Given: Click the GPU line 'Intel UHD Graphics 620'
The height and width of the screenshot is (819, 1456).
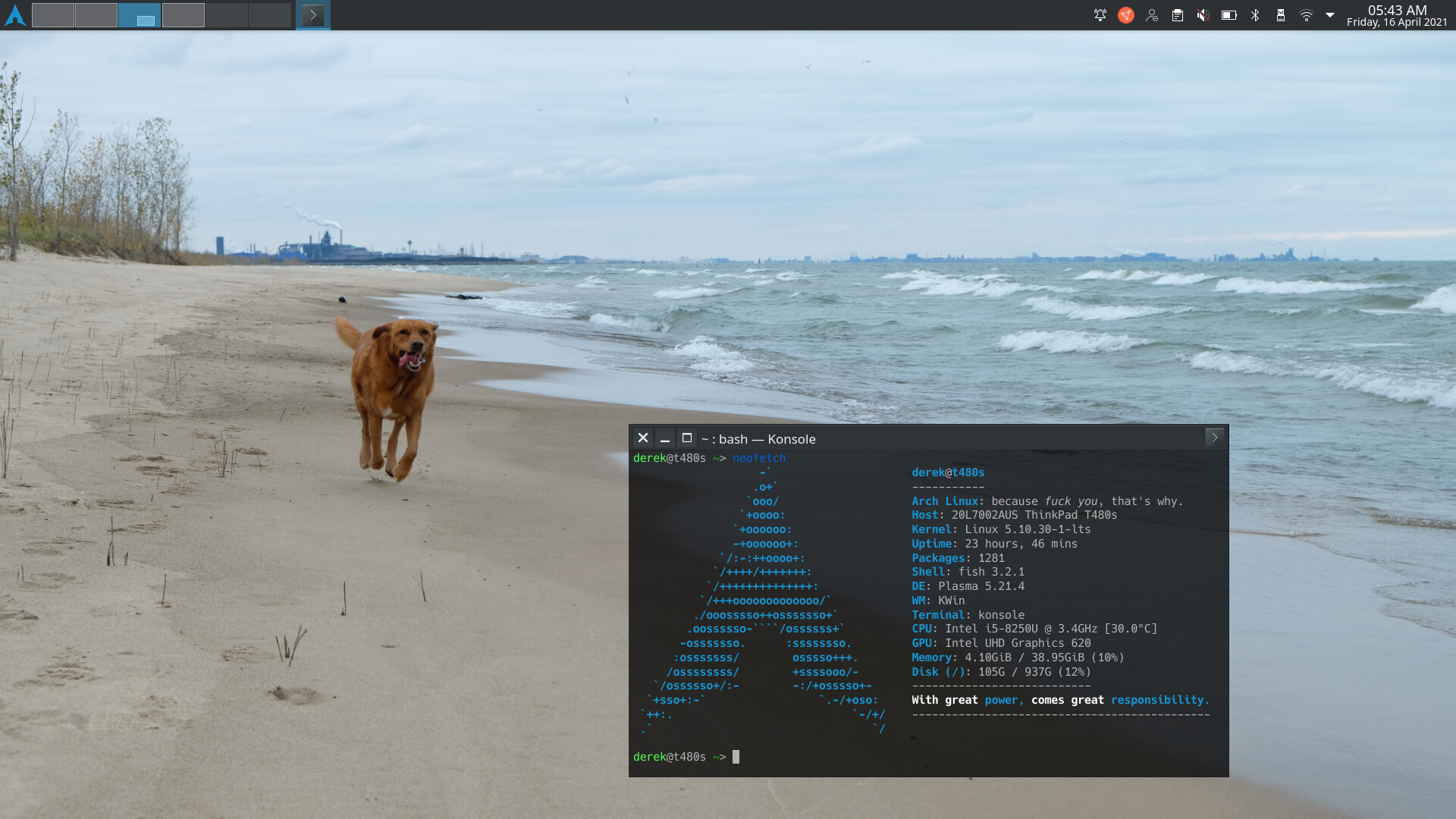Looking at the screenshot, I should click(1018, 643).
